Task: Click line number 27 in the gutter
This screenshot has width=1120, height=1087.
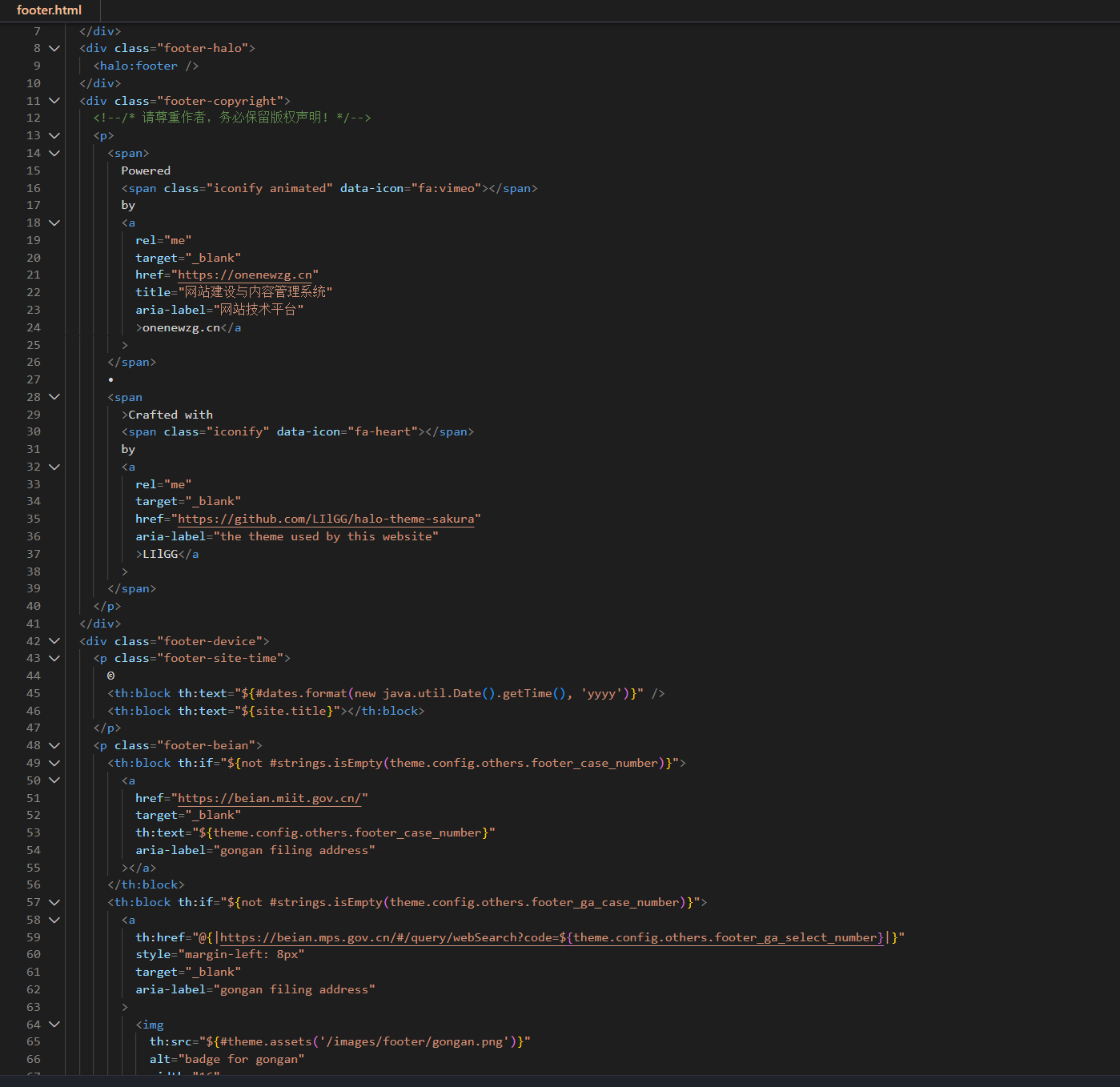Action: [33, 379]
